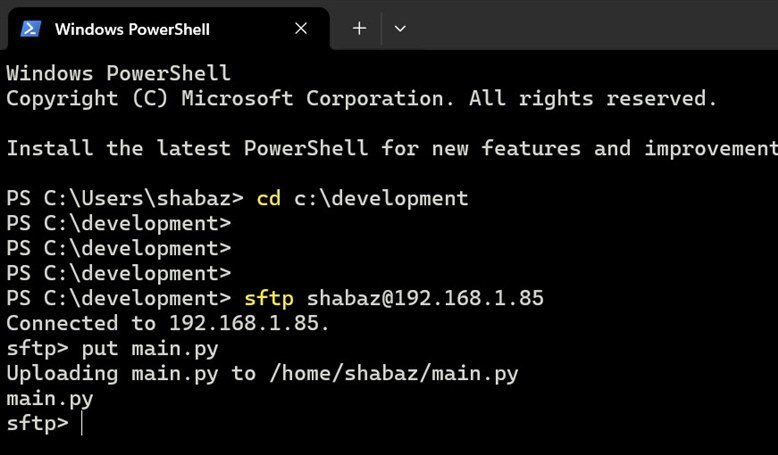Image resolution: width=778 pixels, height=455 pixels.
Task: Click the "Uploading main.py to" text
Action: (131, 373)
